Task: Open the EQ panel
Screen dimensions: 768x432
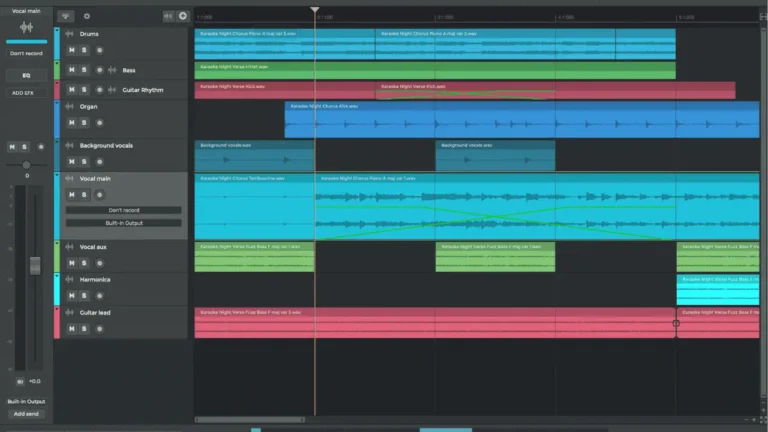Action: click(x=26, y=75)
